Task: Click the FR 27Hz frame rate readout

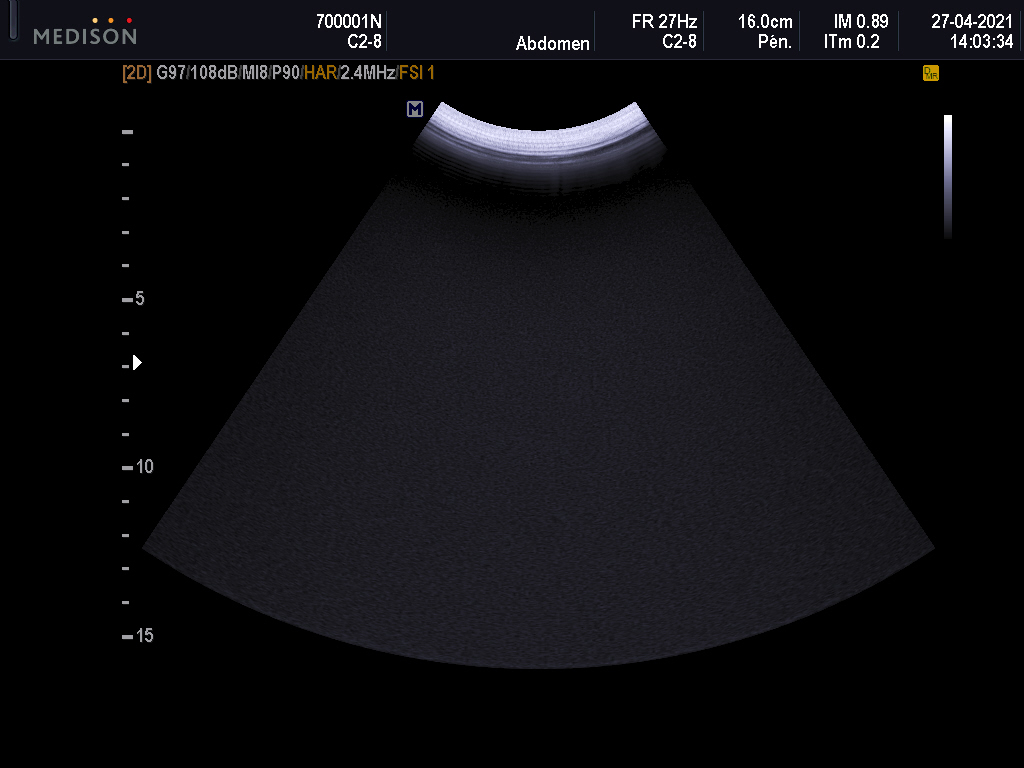Action: point(664,22)
